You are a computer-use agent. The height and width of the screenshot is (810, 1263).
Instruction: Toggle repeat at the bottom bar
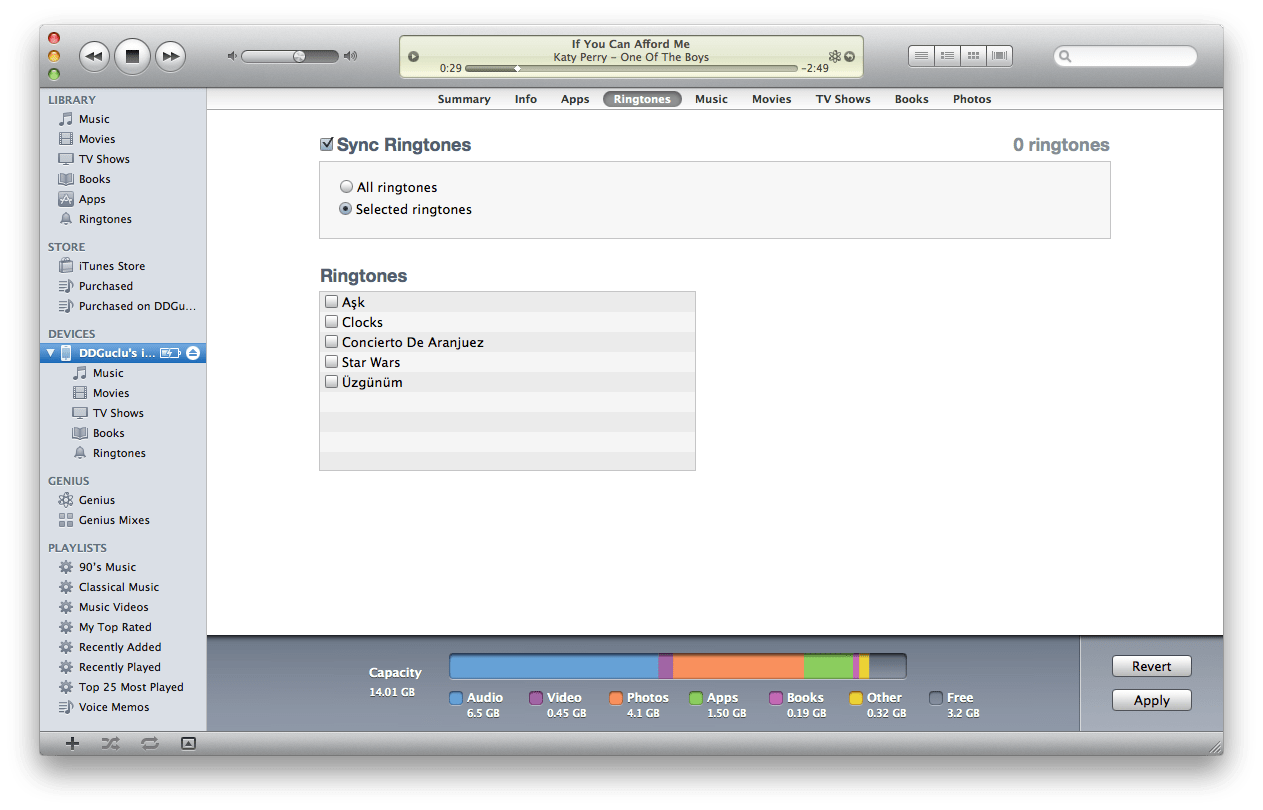150,743
